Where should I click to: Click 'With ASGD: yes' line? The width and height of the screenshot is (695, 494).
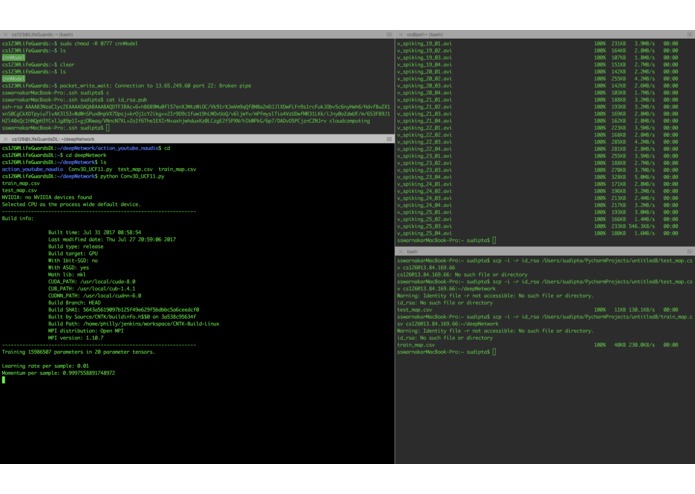[x=68, y=268]
